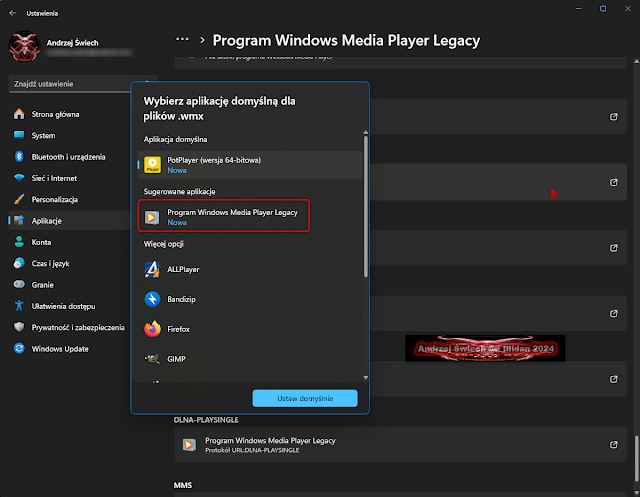Click the dialog scrollbar up arrow
The height and width of the screenshot is (497, 640).
pyautogui.click(x=366, y=133)
